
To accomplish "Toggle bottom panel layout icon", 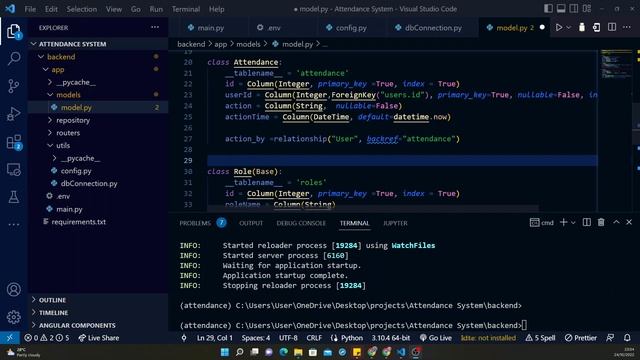I will pyautogui.click(x=561, y=9).
